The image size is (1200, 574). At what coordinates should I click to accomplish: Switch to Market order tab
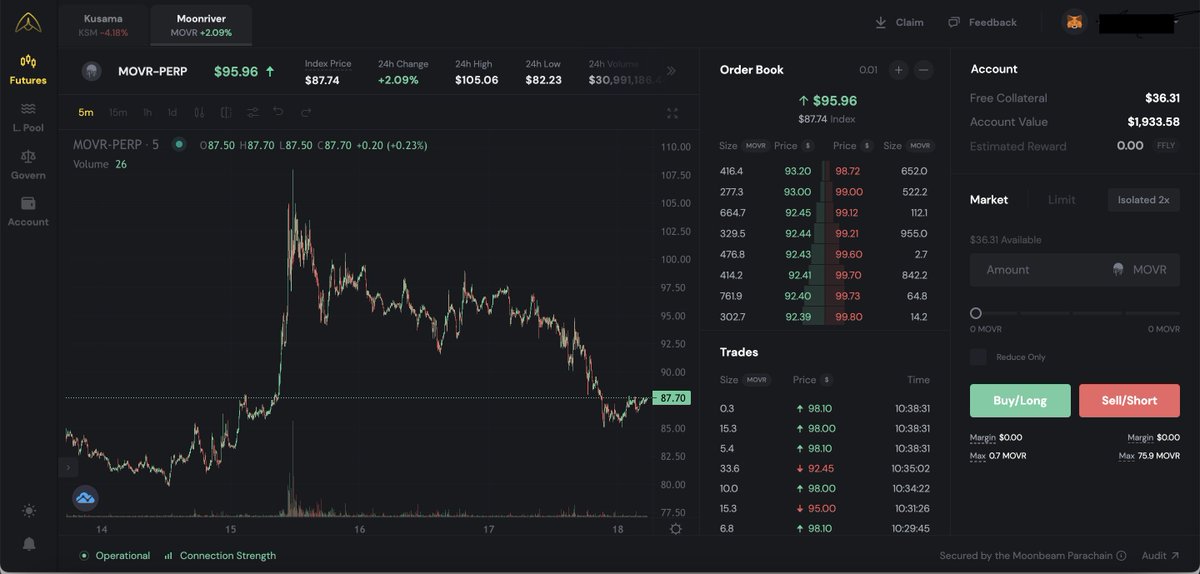(x=989, y=200)
